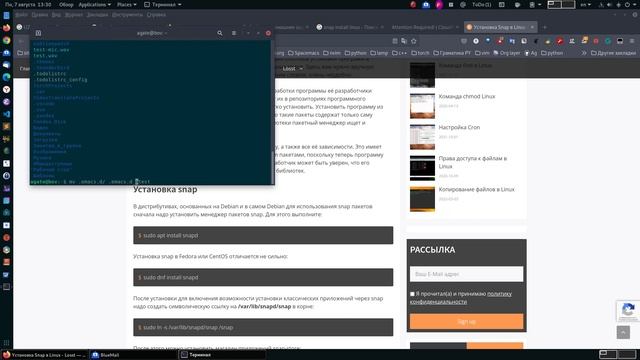
Task: Focus the 'Ваш E-Mail адрес' input field
Action: [x=467, y=274]
